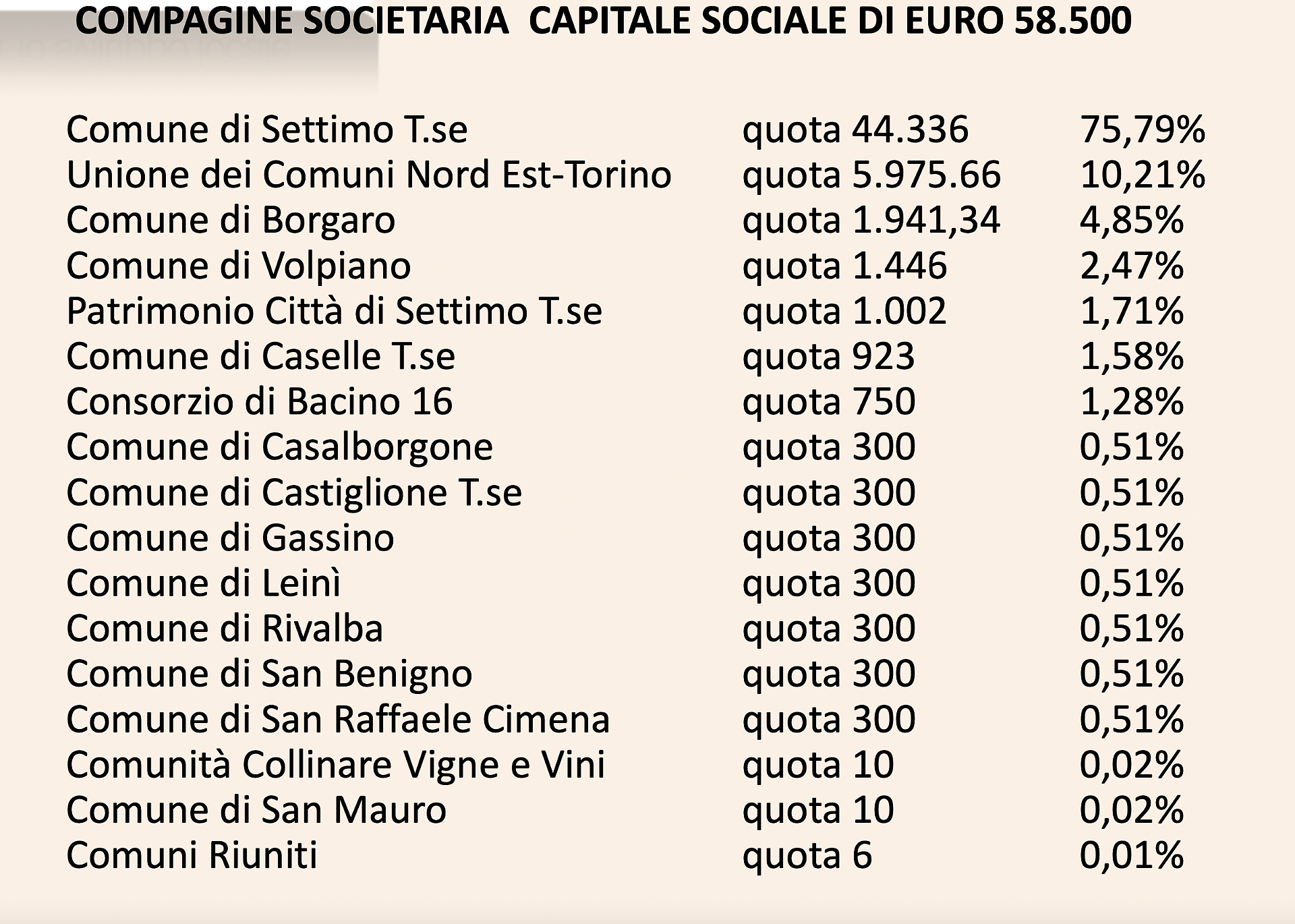Screen dimensions: 1295x924
Task: Click 'Patrimonio Città di Settimo T.se'
Action: click(x=334, y=311)
